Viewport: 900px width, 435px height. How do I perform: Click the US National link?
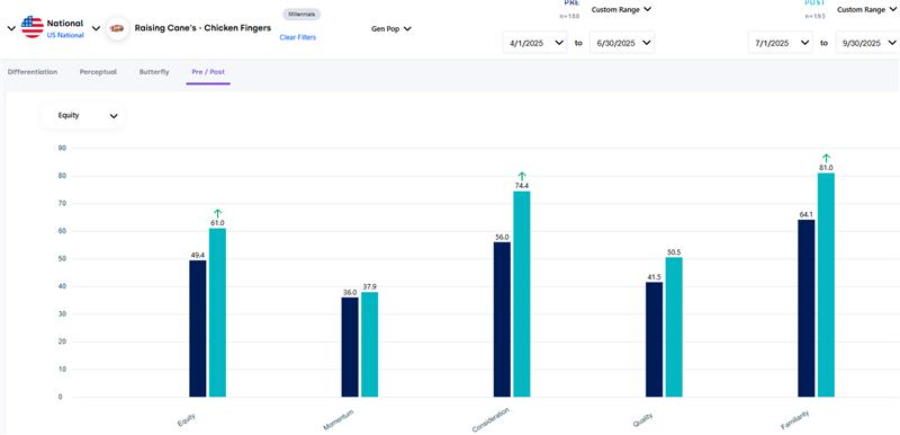pos(65,35)
